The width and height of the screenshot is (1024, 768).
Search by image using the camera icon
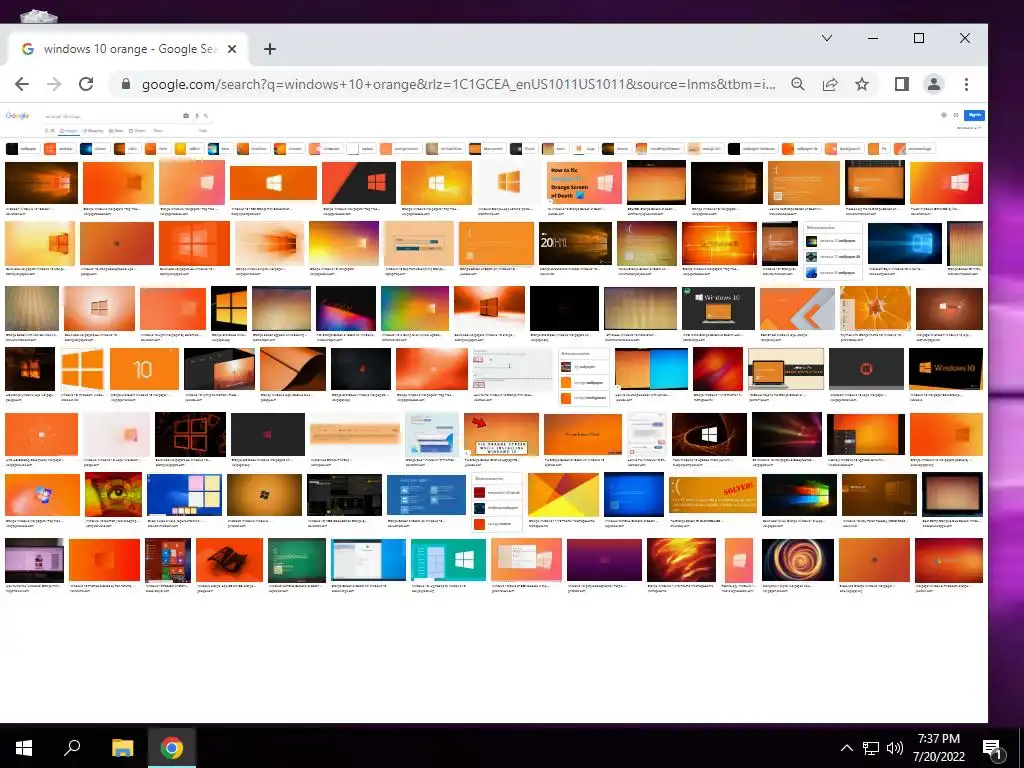pyautogui.click(x=186, y=116)
